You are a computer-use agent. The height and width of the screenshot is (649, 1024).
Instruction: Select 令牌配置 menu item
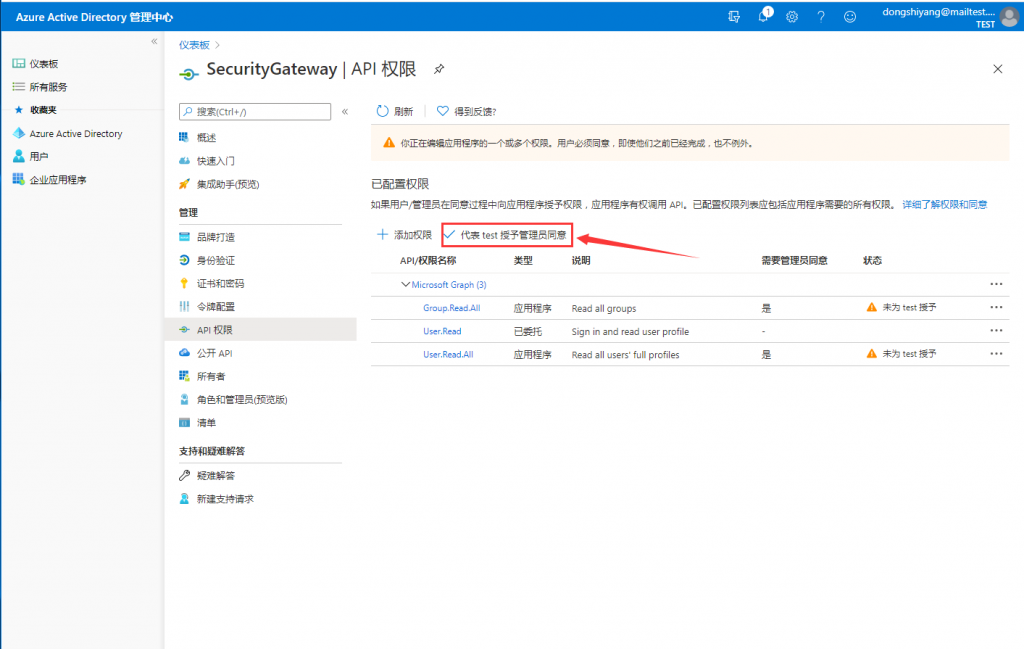(216, 306)
